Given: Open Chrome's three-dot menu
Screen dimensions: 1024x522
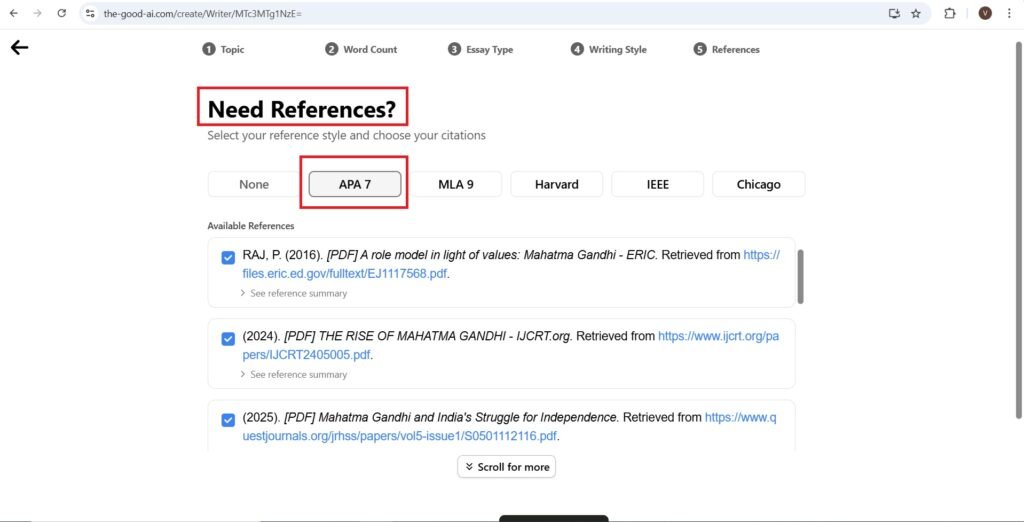Looking at the screenshot, I should point(1009,13).
